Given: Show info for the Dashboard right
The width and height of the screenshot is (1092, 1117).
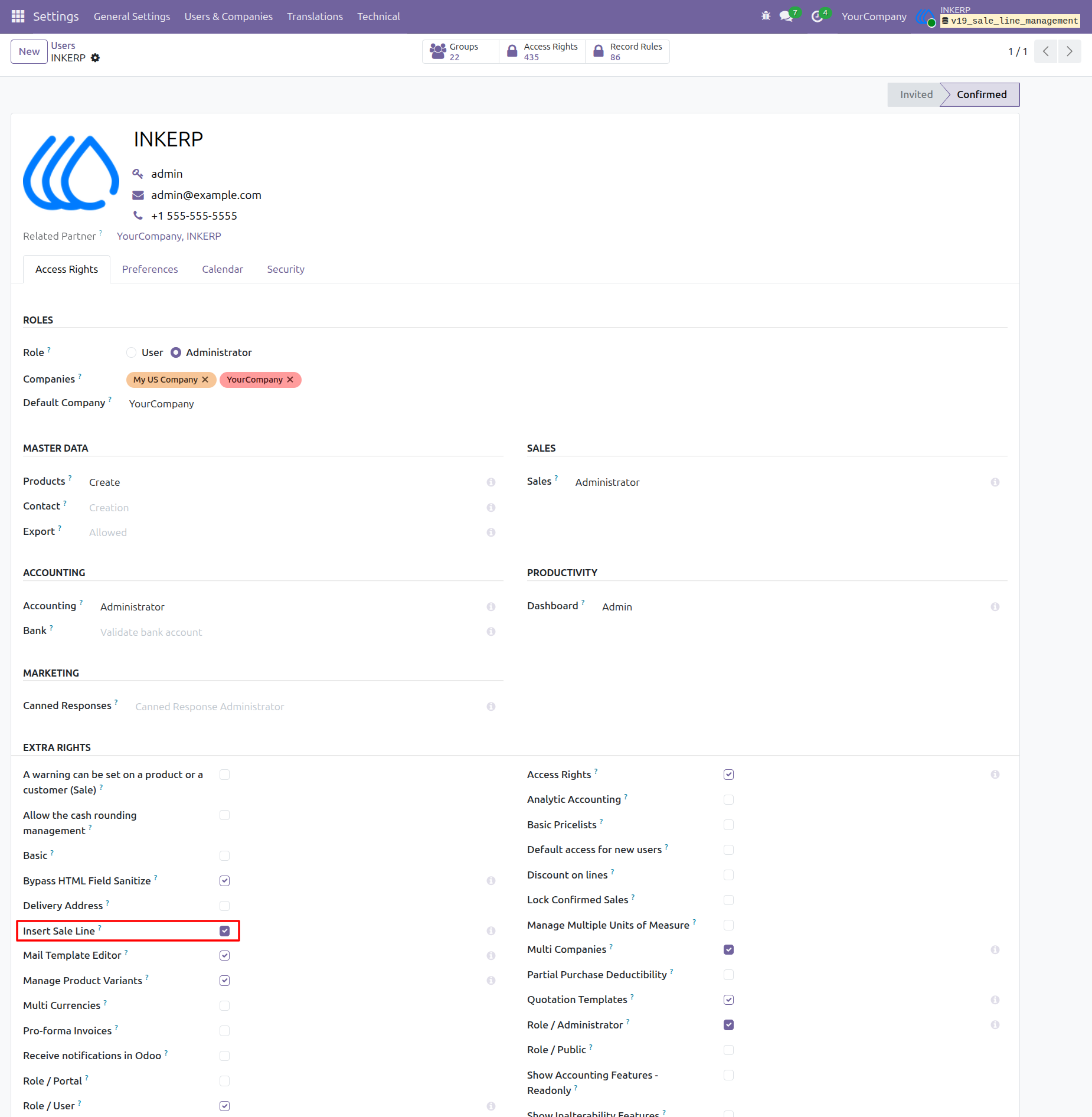Looking at the screenshot, I should tap(995, 607).
